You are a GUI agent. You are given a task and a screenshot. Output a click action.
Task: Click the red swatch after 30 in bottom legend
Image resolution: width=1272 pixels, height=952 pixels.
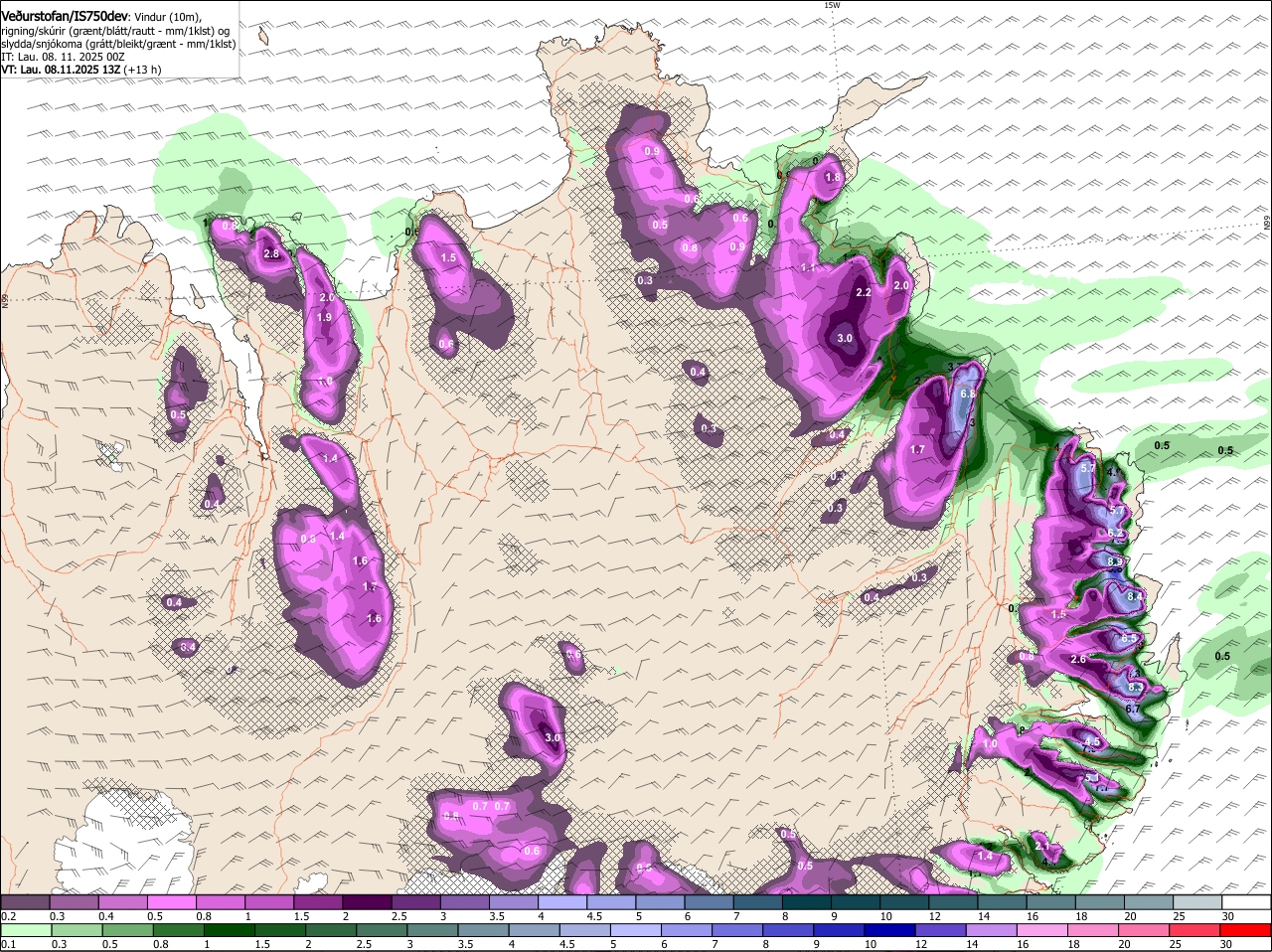point(1246,930)
